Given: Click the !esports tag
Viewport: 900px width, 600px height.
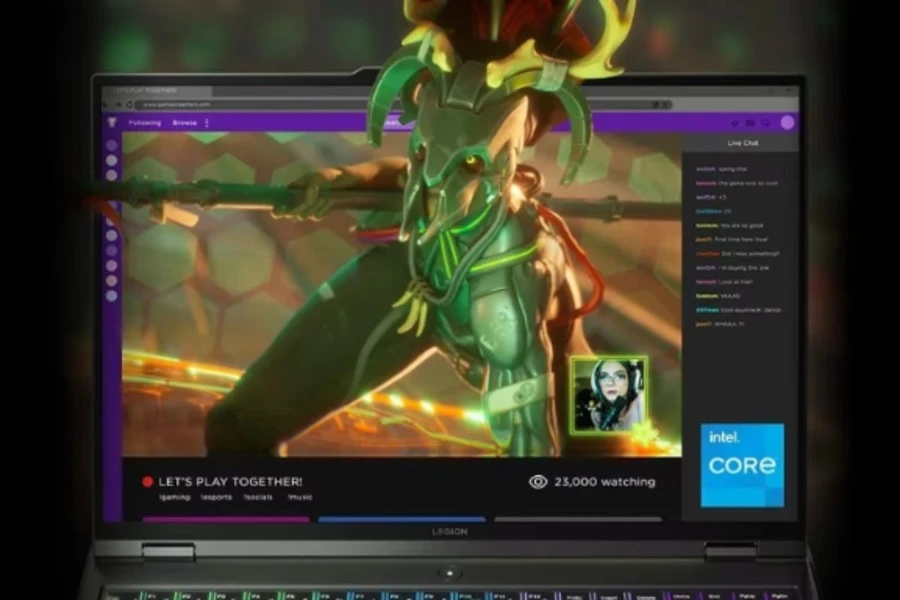Looking at the screenshot, I should (216, 497).
